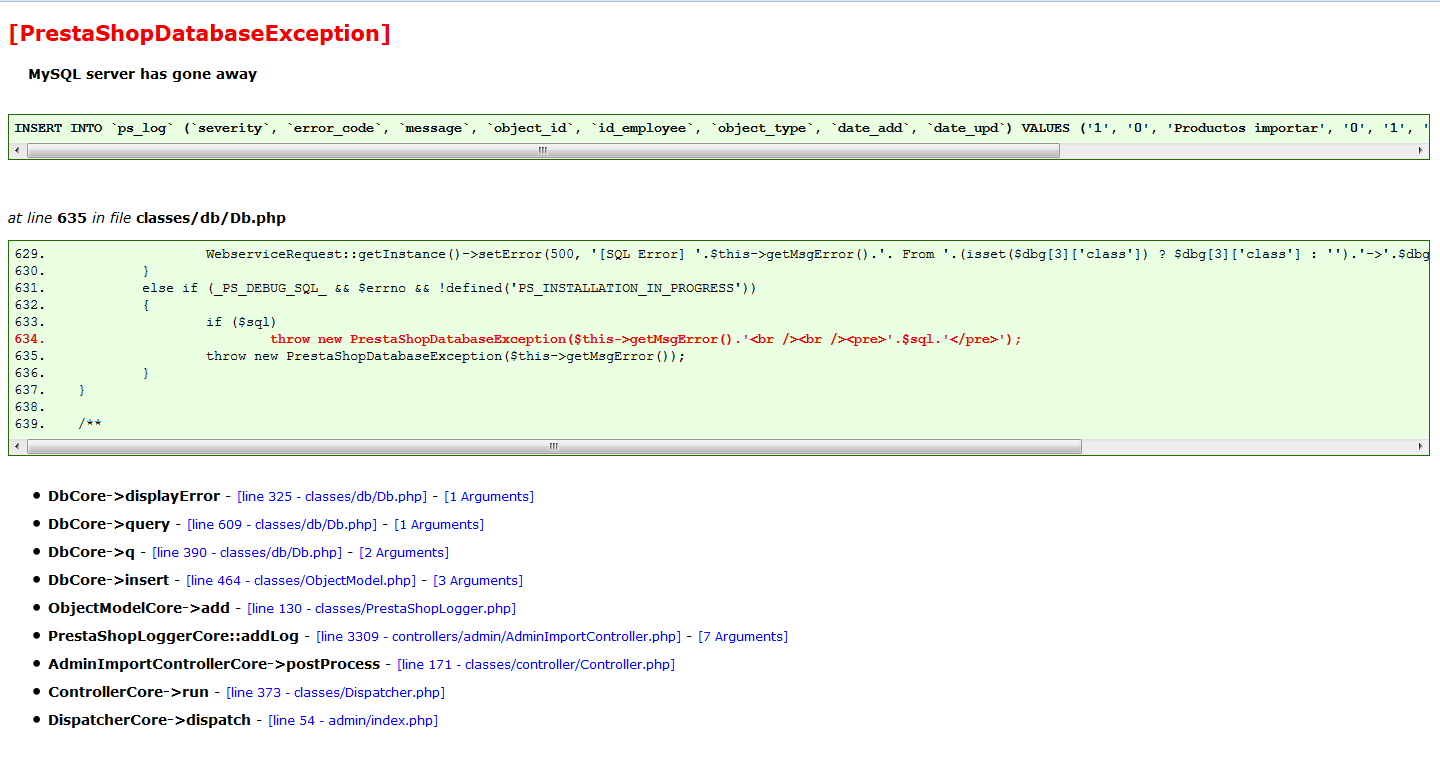Click the horizontal scrollbar thumb under the code listing

pyautogui.click(x=554, y=447)
